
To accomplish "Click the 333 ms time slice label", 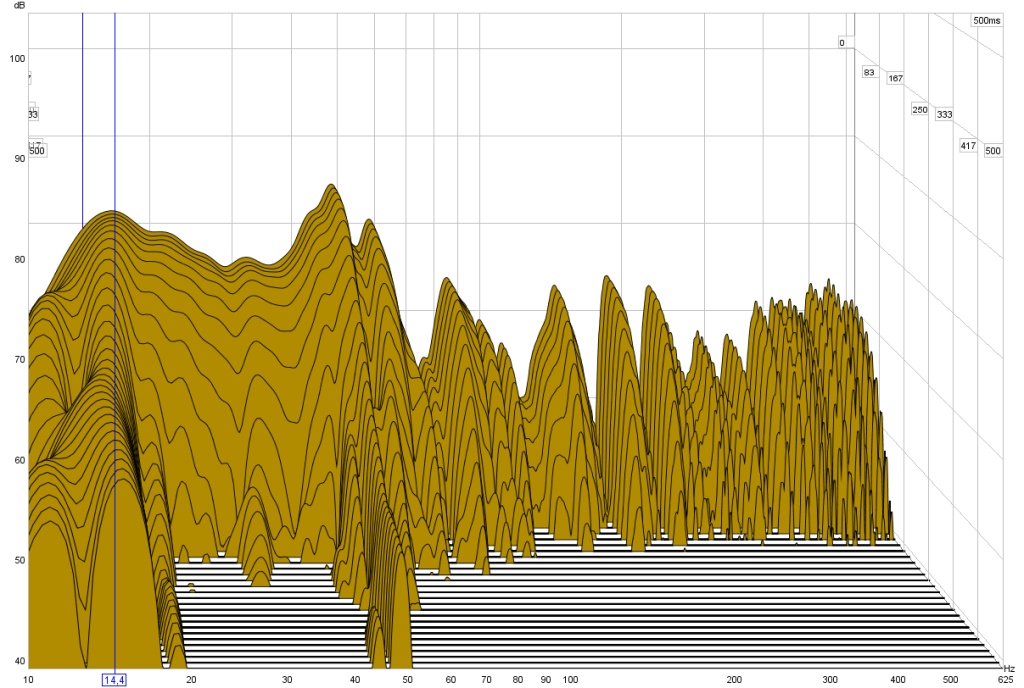I will (944, 114).
